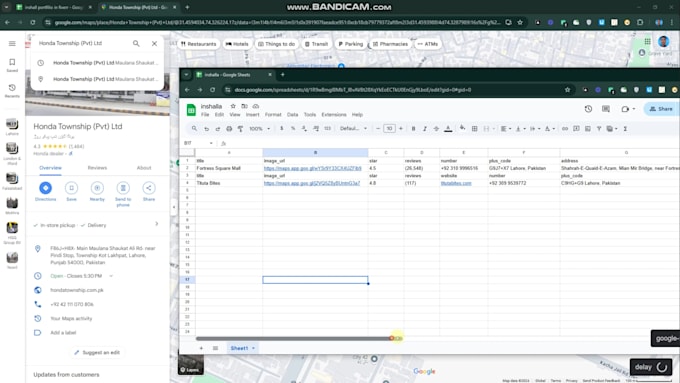Click the functions sigma icon in Sheets

click(x=625, y=129)
